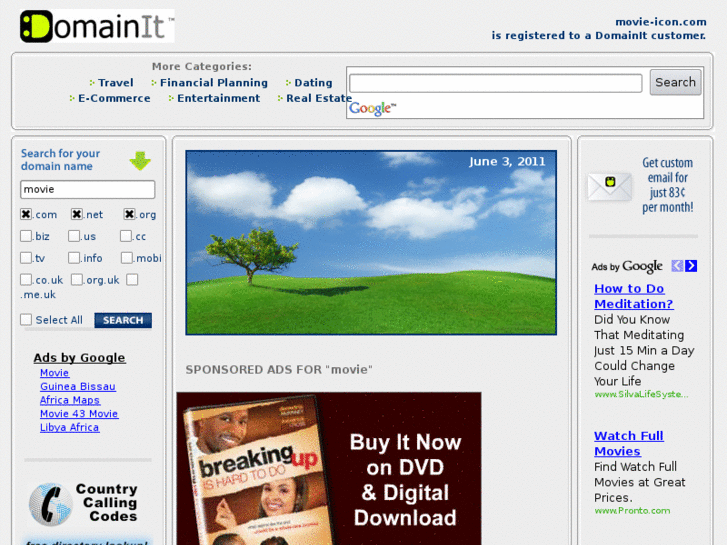The height and width of the screenshot is (545, 727).
Task: Uncheck the .net checkbox
Action: pyautogui.click(x=77, y=214)
